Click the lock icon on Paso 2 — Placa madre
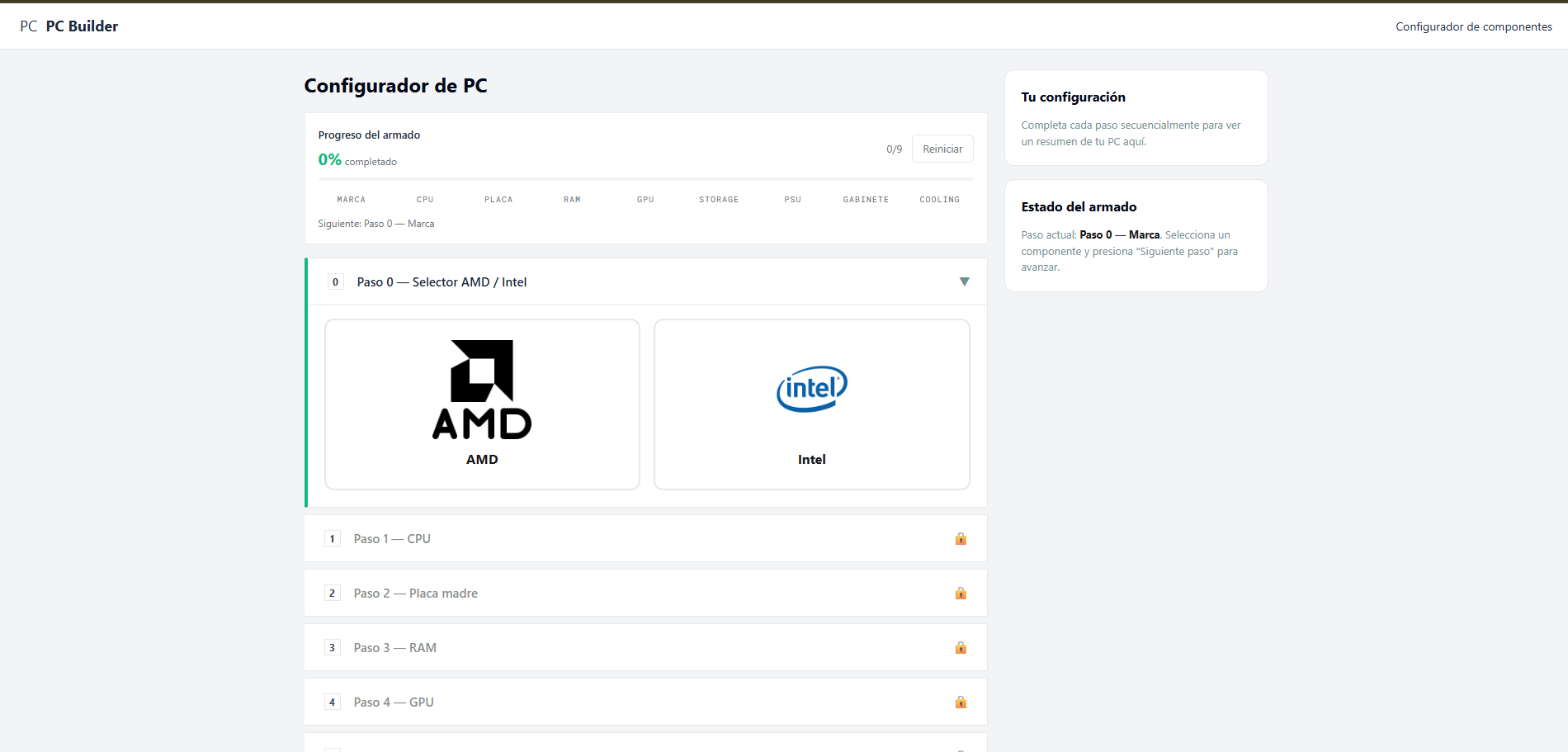The height and width of the screenshot is (752, 1568). pyautogui.click(x=961, y=594)
